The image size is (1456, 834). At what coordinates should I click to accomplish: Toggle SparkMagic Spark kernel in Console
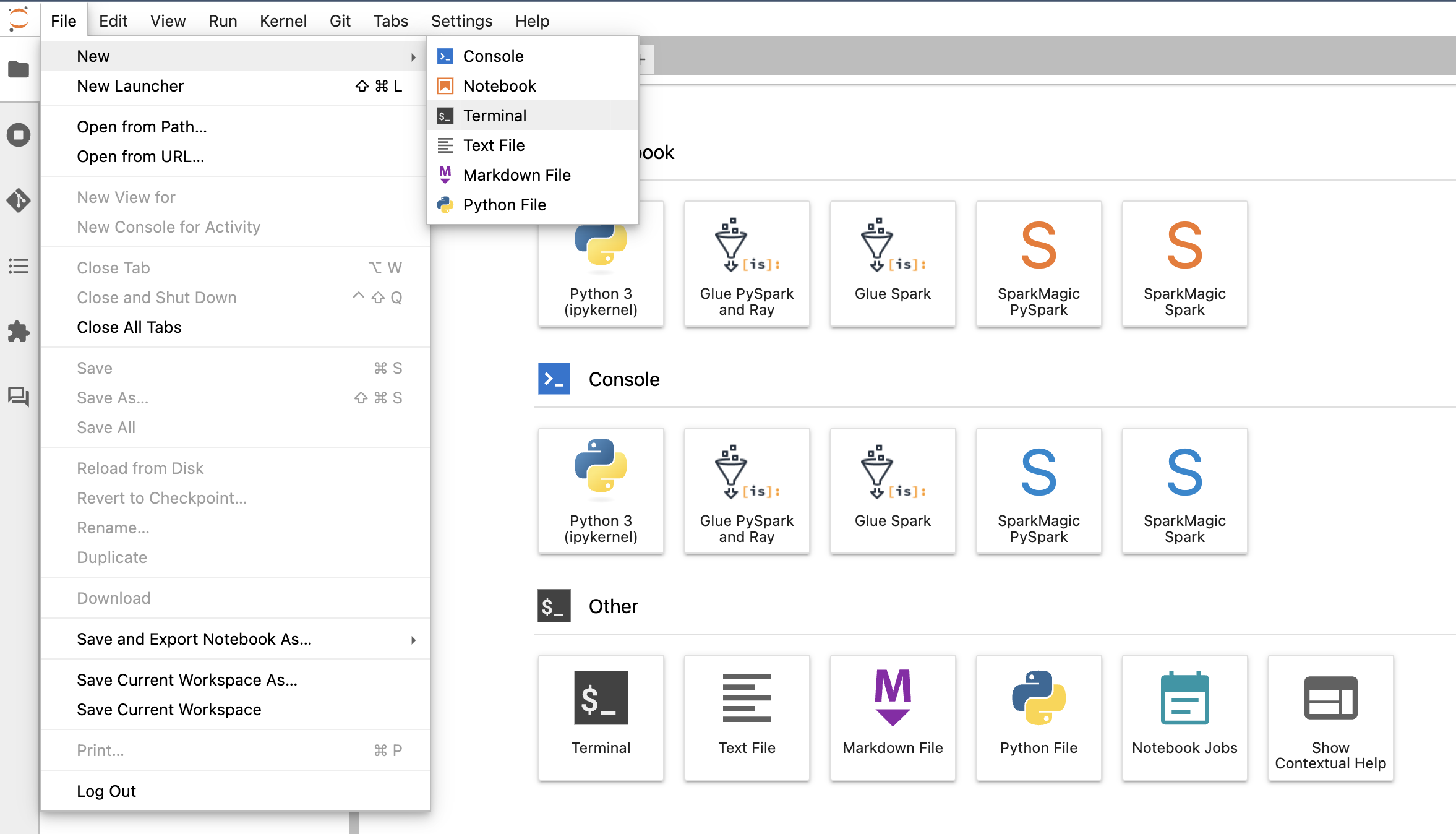[1183, 489]
